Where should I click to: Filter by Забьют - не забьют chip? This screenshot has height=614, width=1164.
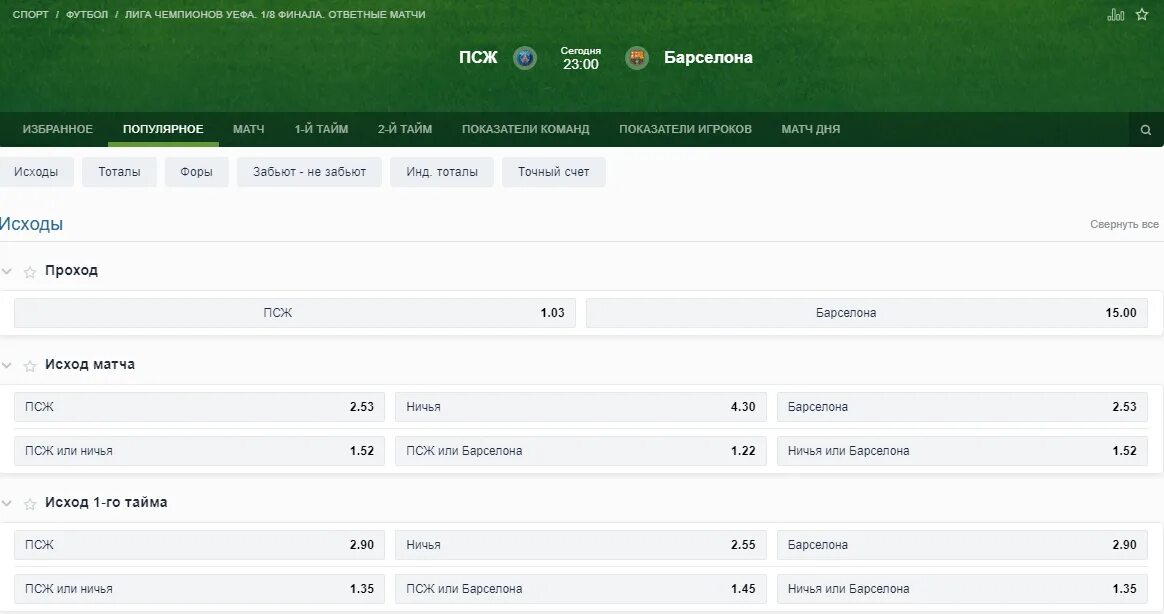tap(310, 172)
